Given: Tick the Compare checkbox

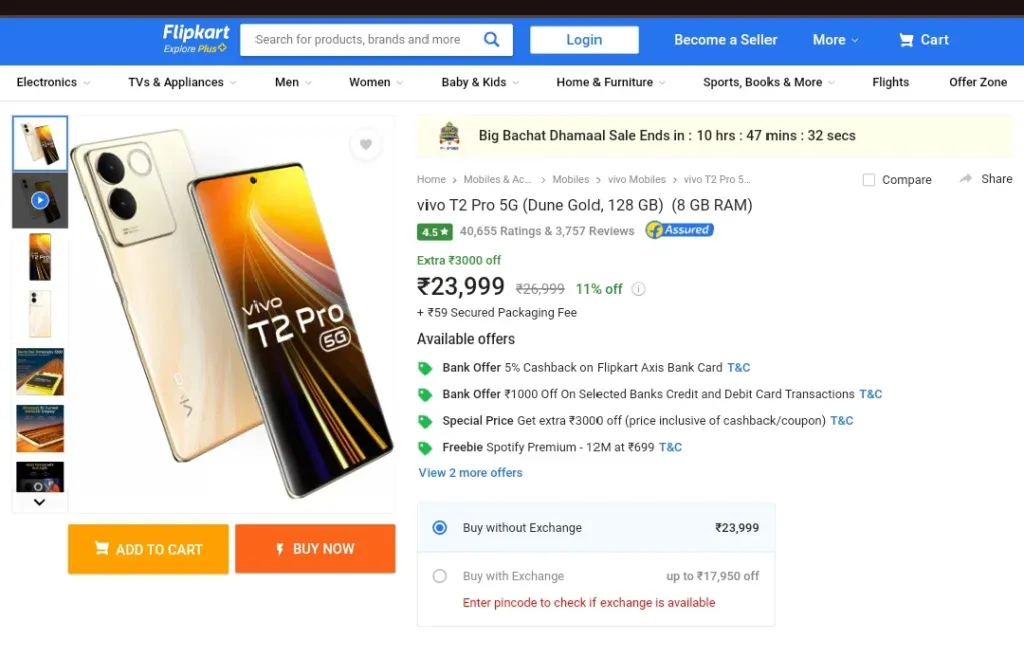Looking at the screenshot, I should pyautogui.click(x=869, y=180).
